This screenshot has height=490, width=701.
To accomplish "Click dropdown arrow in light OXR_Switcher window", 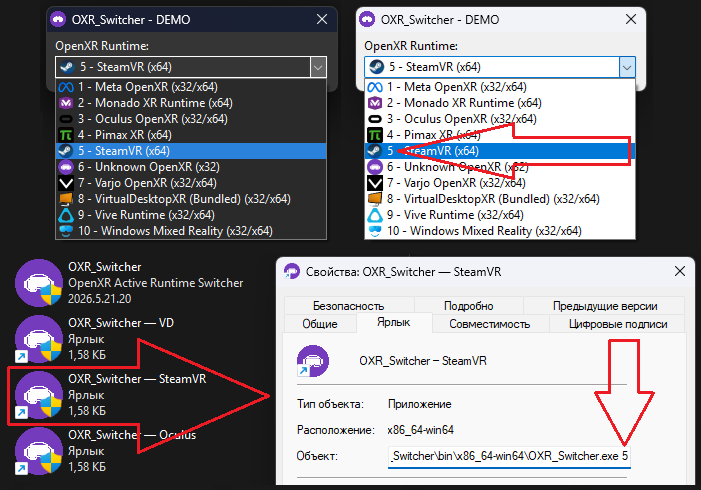I will pos(627,68).
